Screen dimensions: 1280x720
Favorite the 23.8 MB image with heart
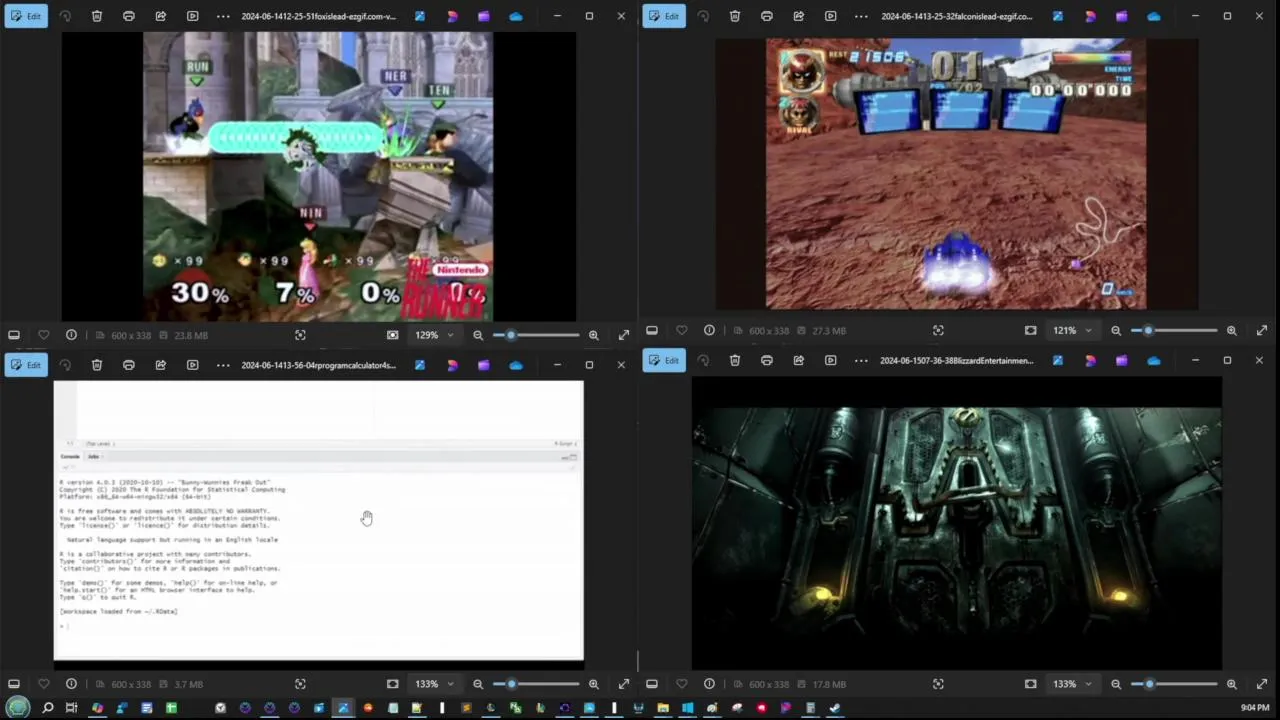(x=43, y=335)
